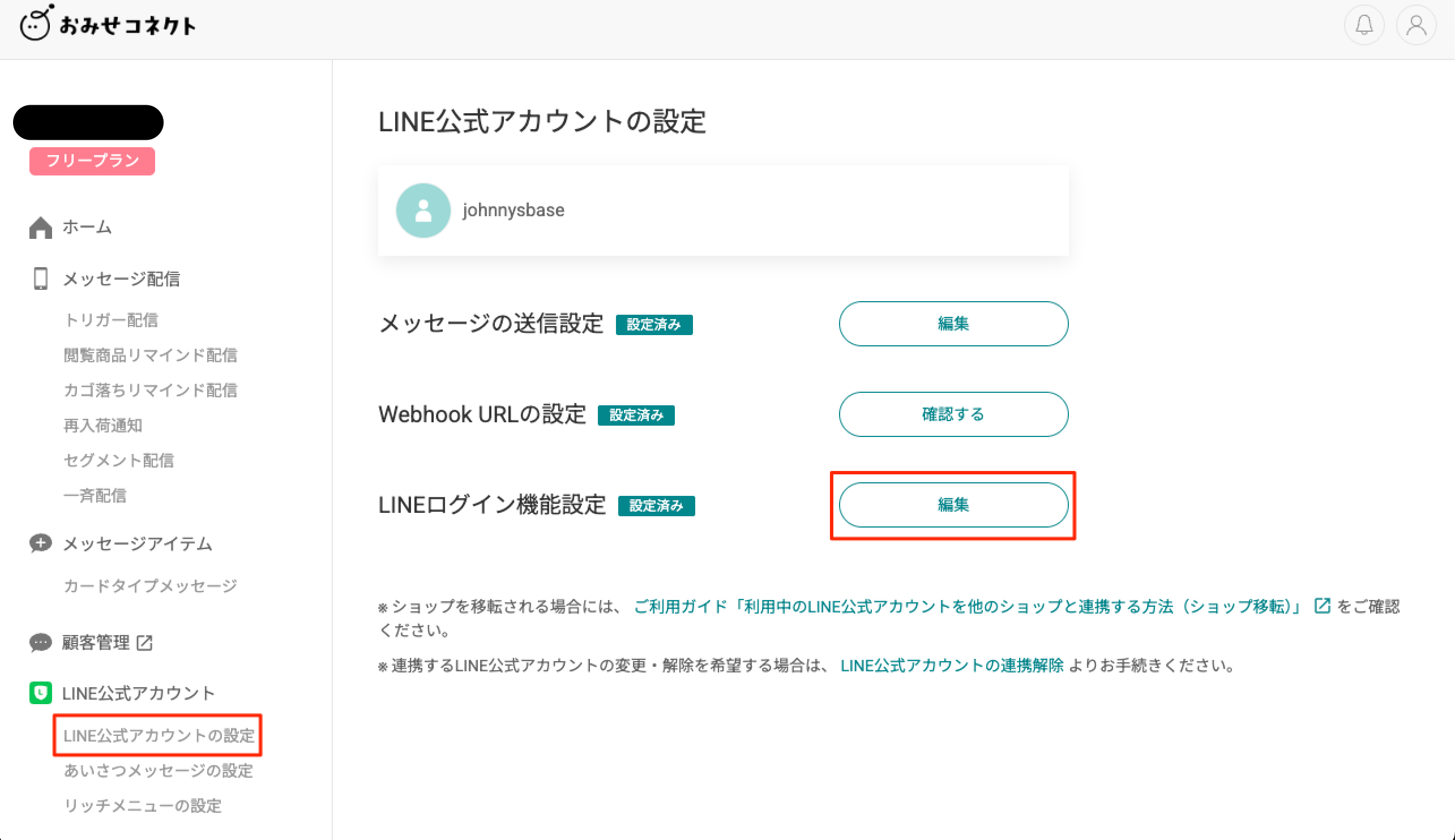Open リッチメニューの設定 in the sidebar
The image size is (1455, 840).
pyautogui.click(x=142, y=806)
